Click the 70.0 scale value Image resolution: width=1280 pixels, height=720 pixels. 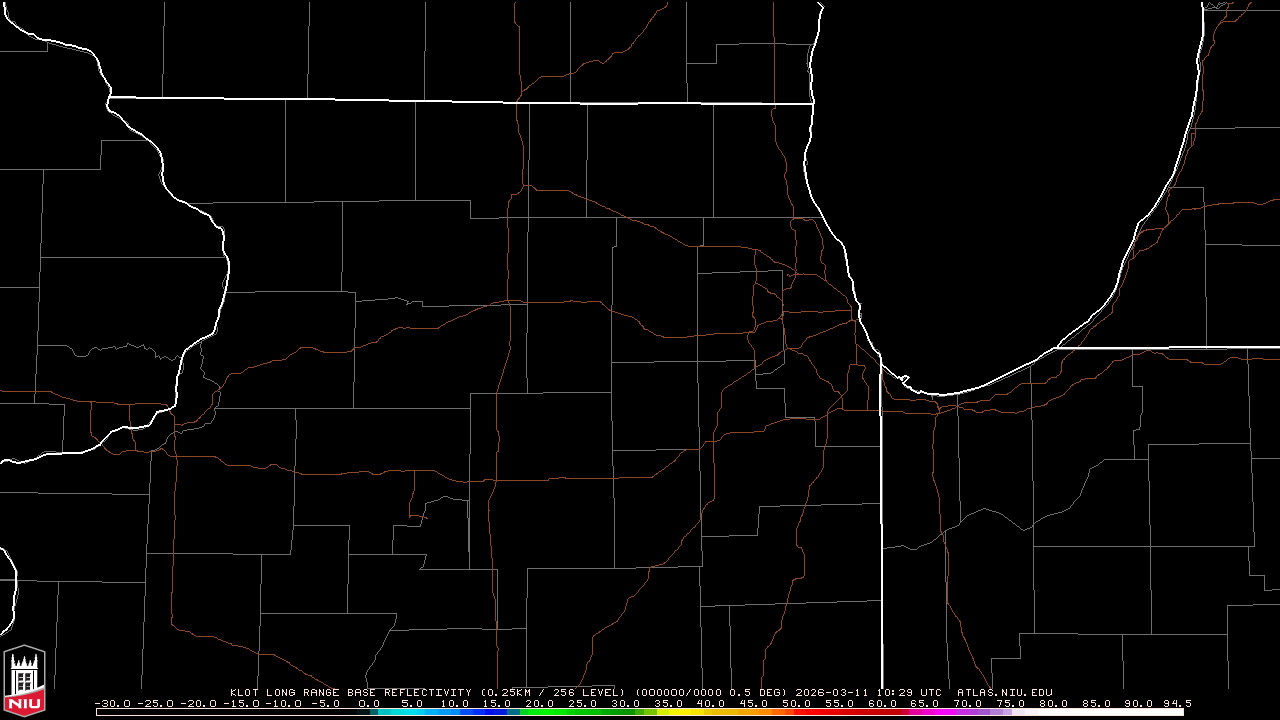click(968, 703)
